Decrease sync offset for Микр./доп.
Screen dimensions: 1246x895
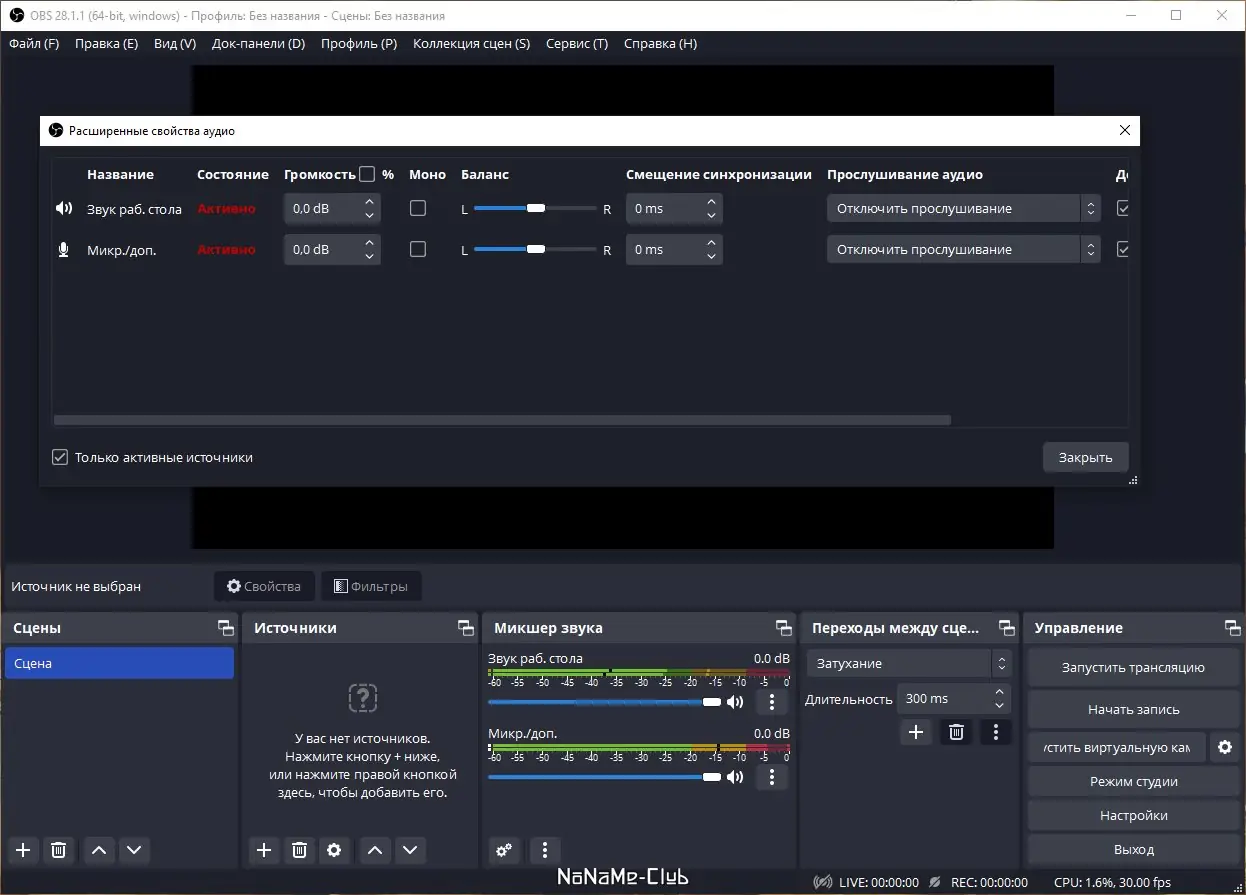click(x=712, y=257)
